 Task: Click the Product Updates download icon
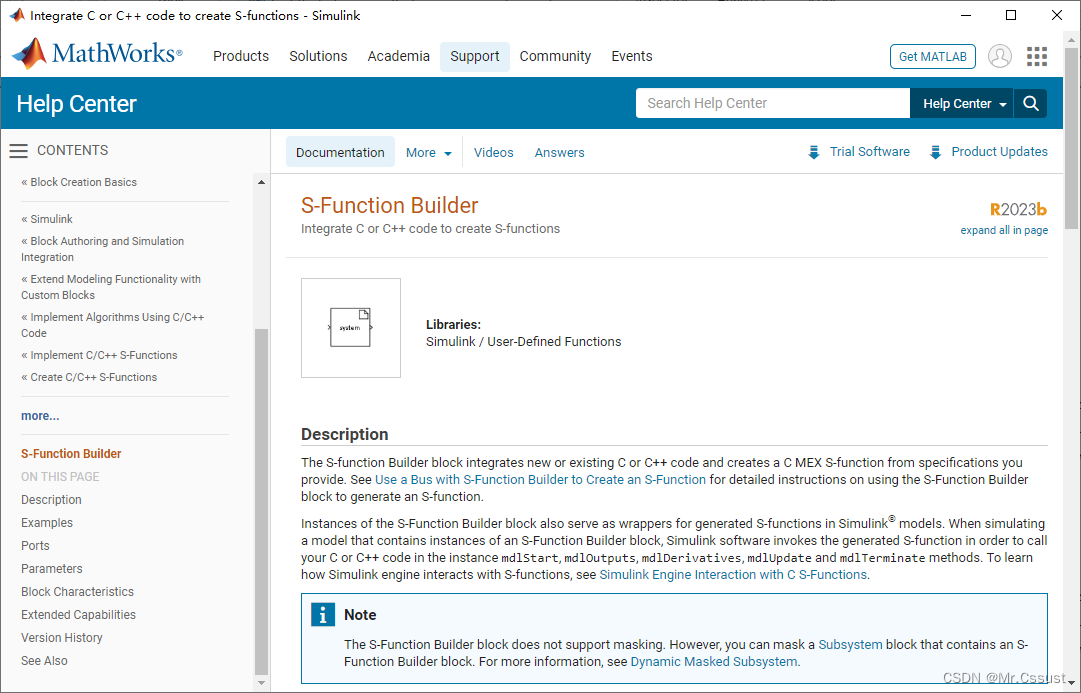click(x=935, y=152)
